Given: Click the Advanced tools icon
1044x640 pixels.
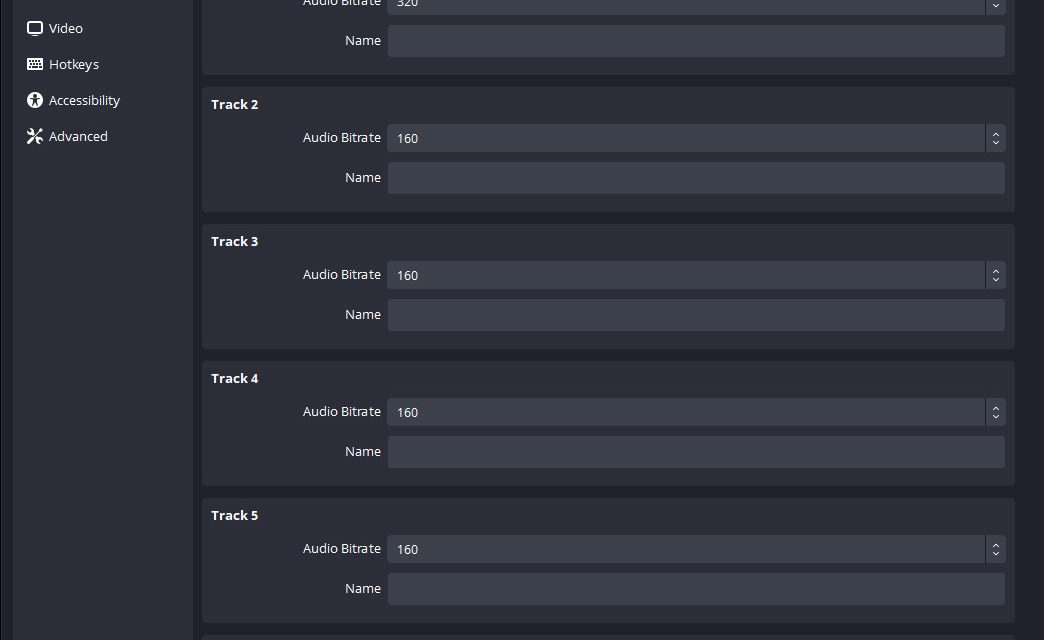Looking at the screenshot, I should click(35, 136).
